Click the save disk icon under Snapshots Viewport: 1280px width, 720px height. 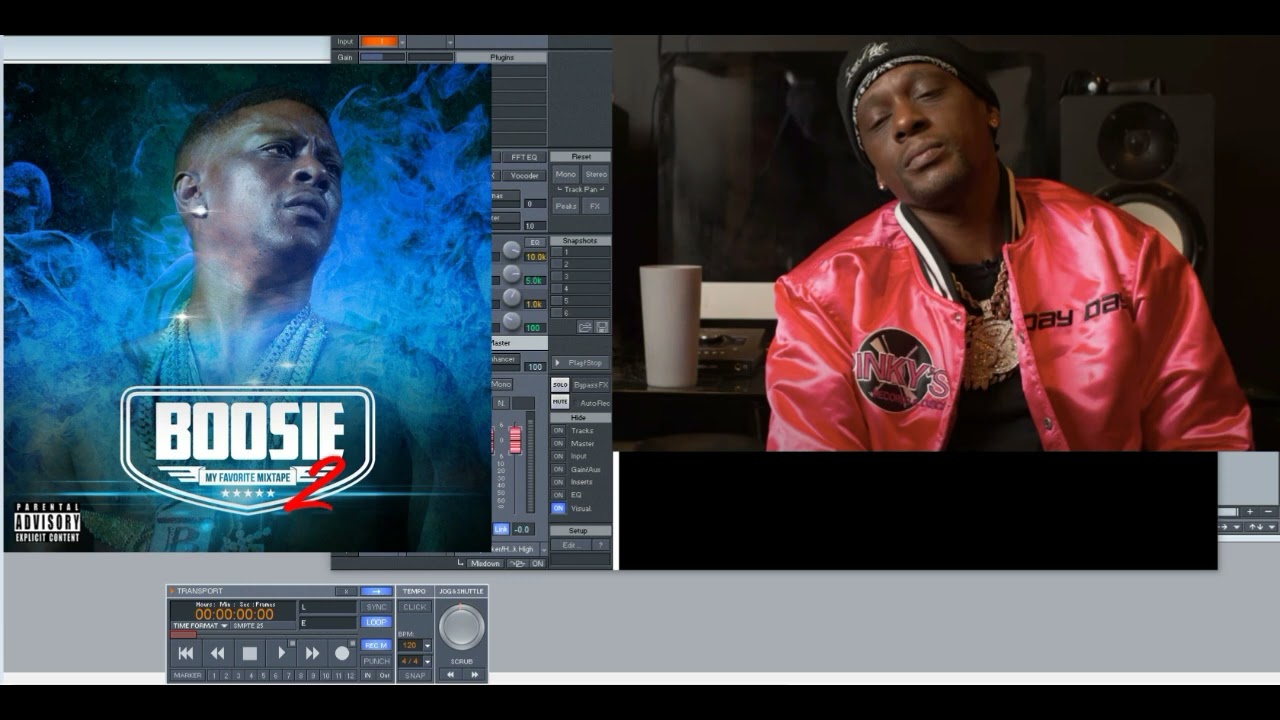602,327
